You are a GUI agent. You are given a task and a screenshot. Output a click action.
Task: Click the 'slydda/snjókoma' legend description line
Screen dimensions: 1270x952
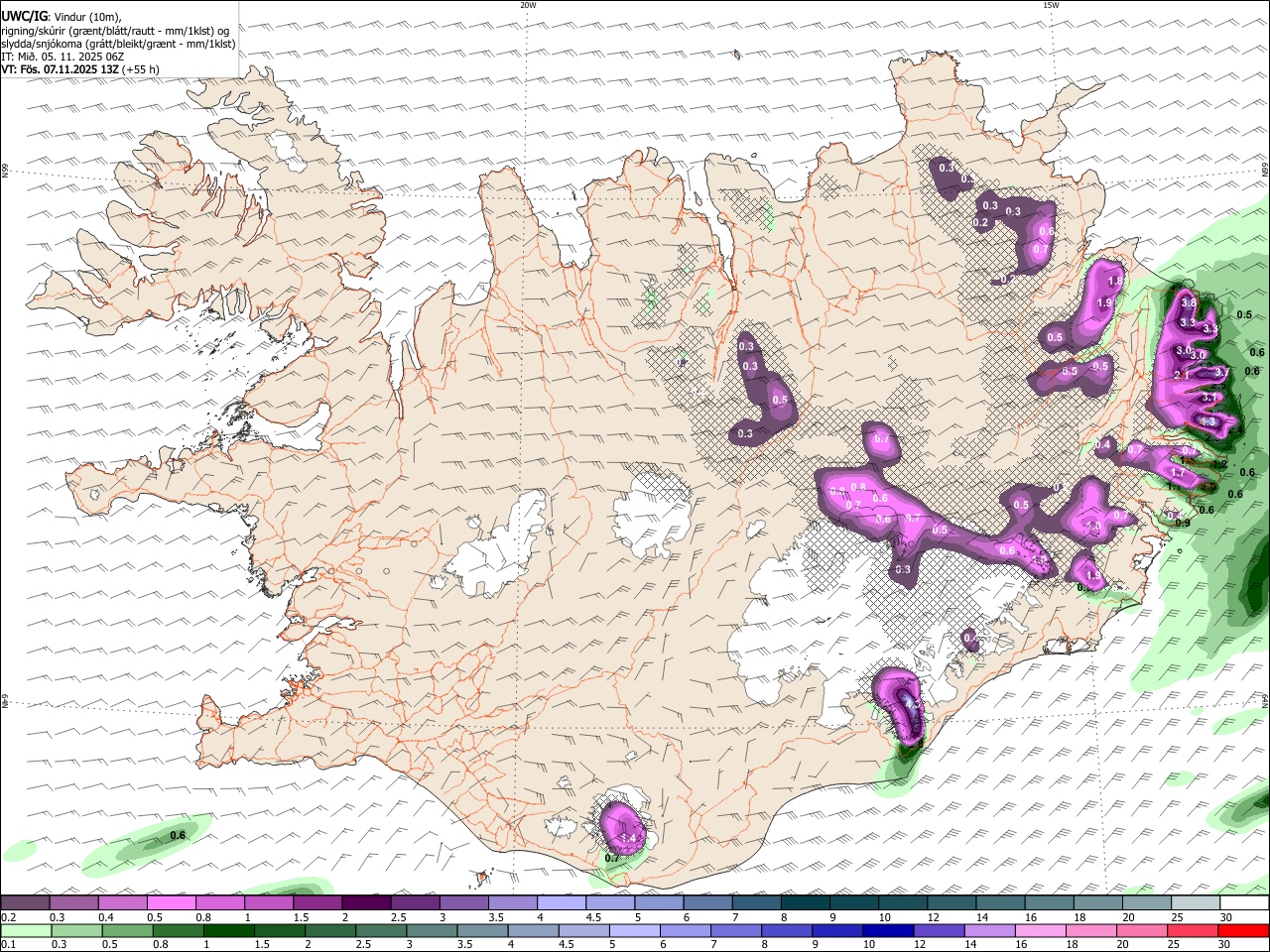pos(118,44)
